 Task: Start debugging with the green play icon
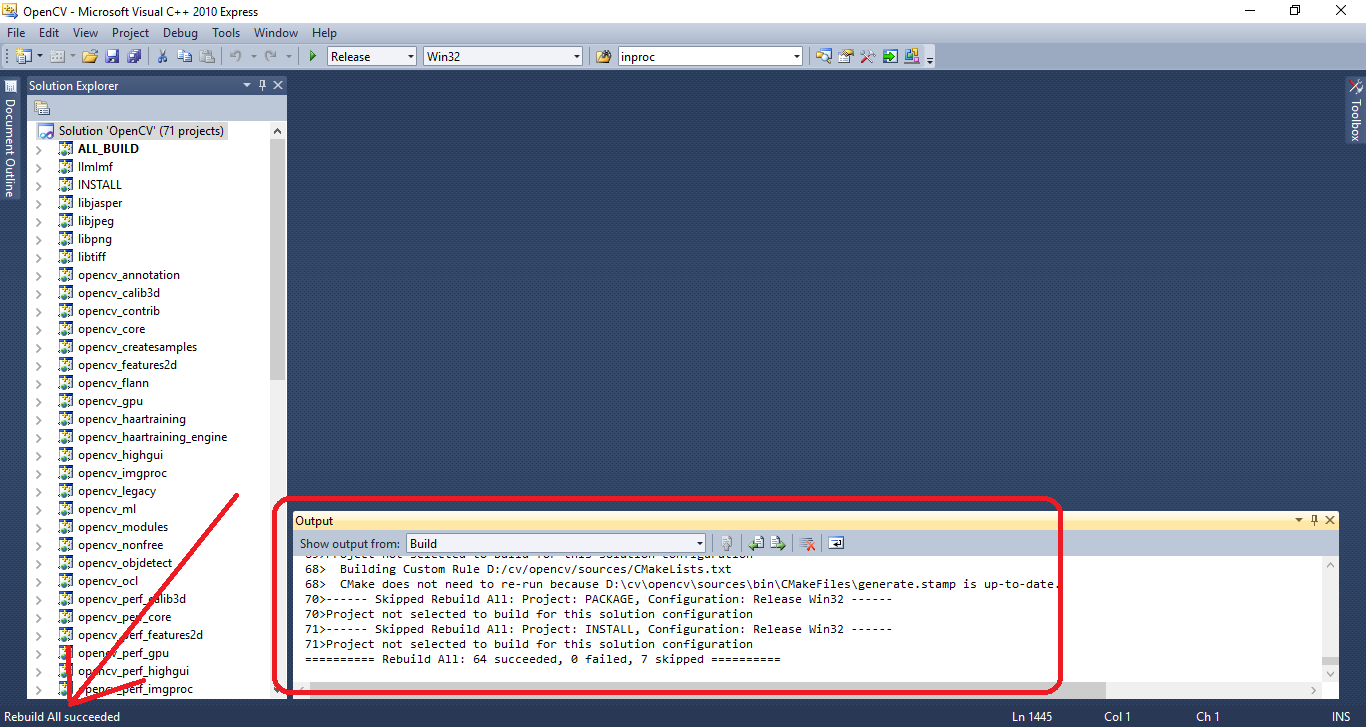pyautogui.click(x=313, y=56)
